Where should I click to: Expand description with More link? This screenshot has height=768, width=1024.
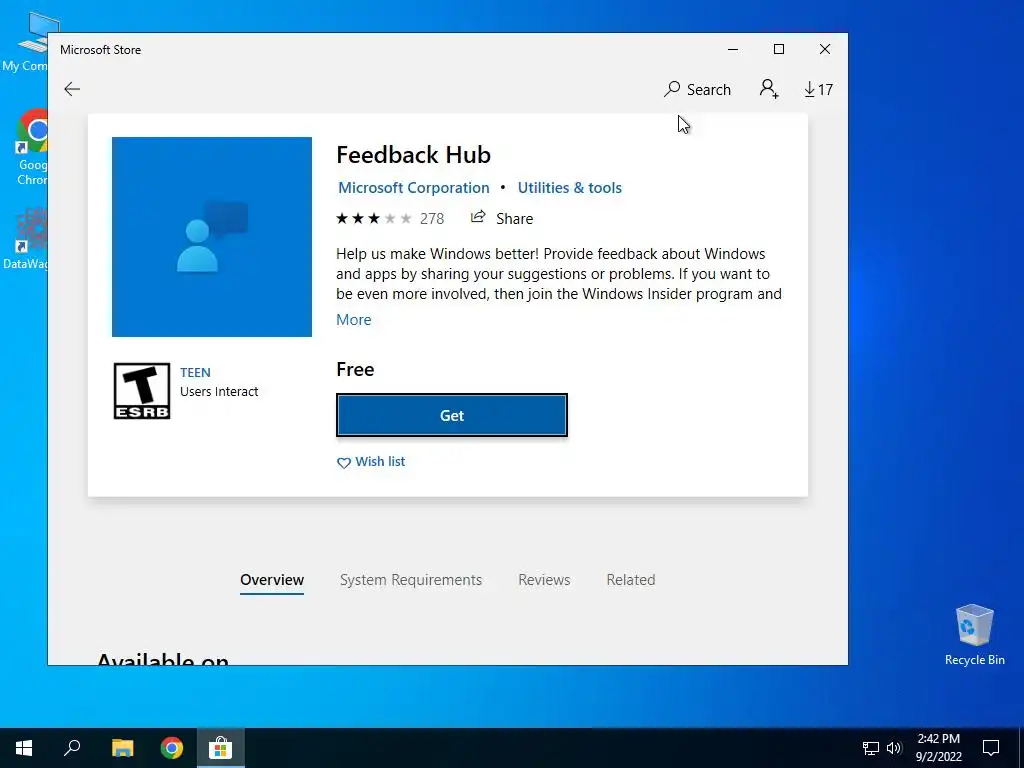tap(353, 319)
